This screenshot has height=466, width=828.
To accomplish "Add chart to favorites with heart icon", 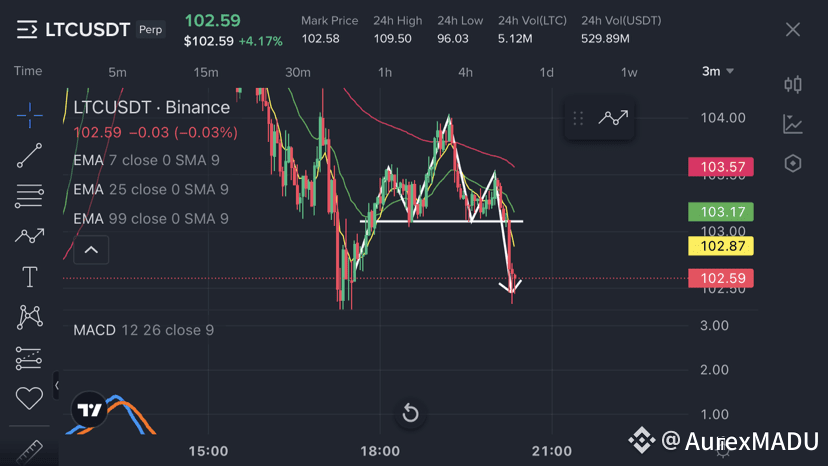I will [29, 398].
